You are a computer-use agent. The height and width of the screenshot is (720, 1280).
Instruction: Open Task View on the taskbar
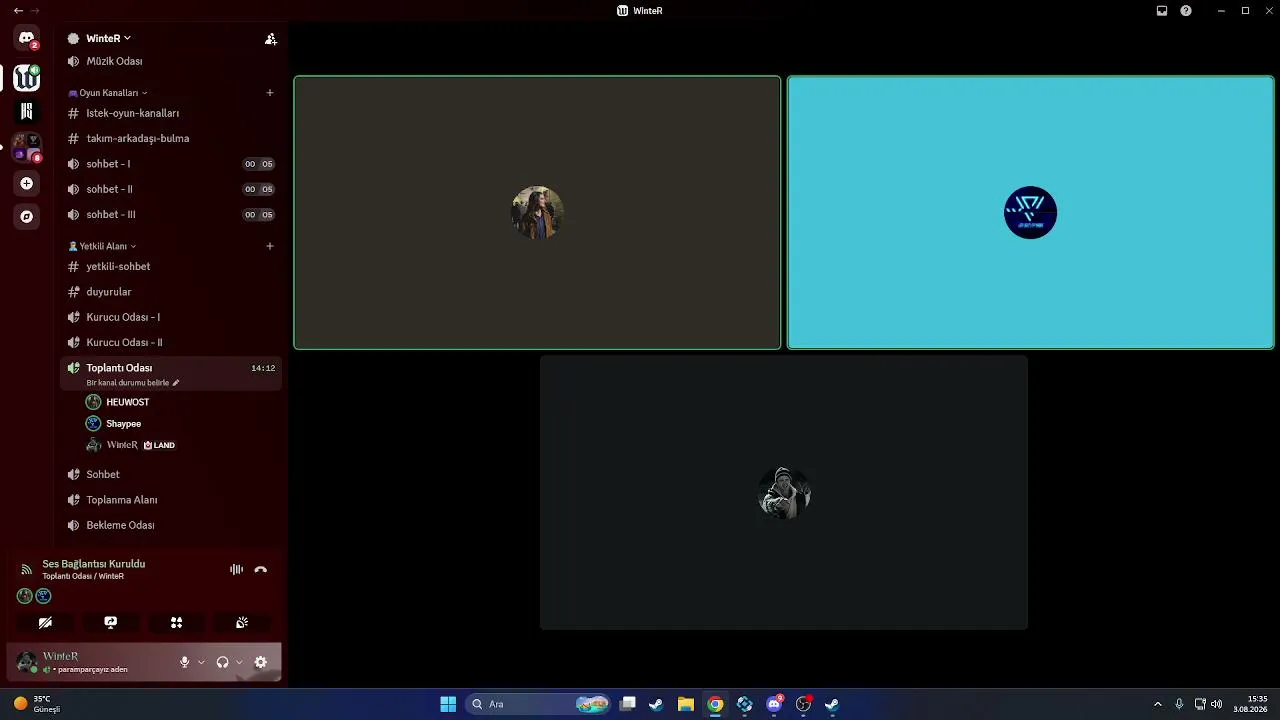pyautogui.click(x=628, y=704)
